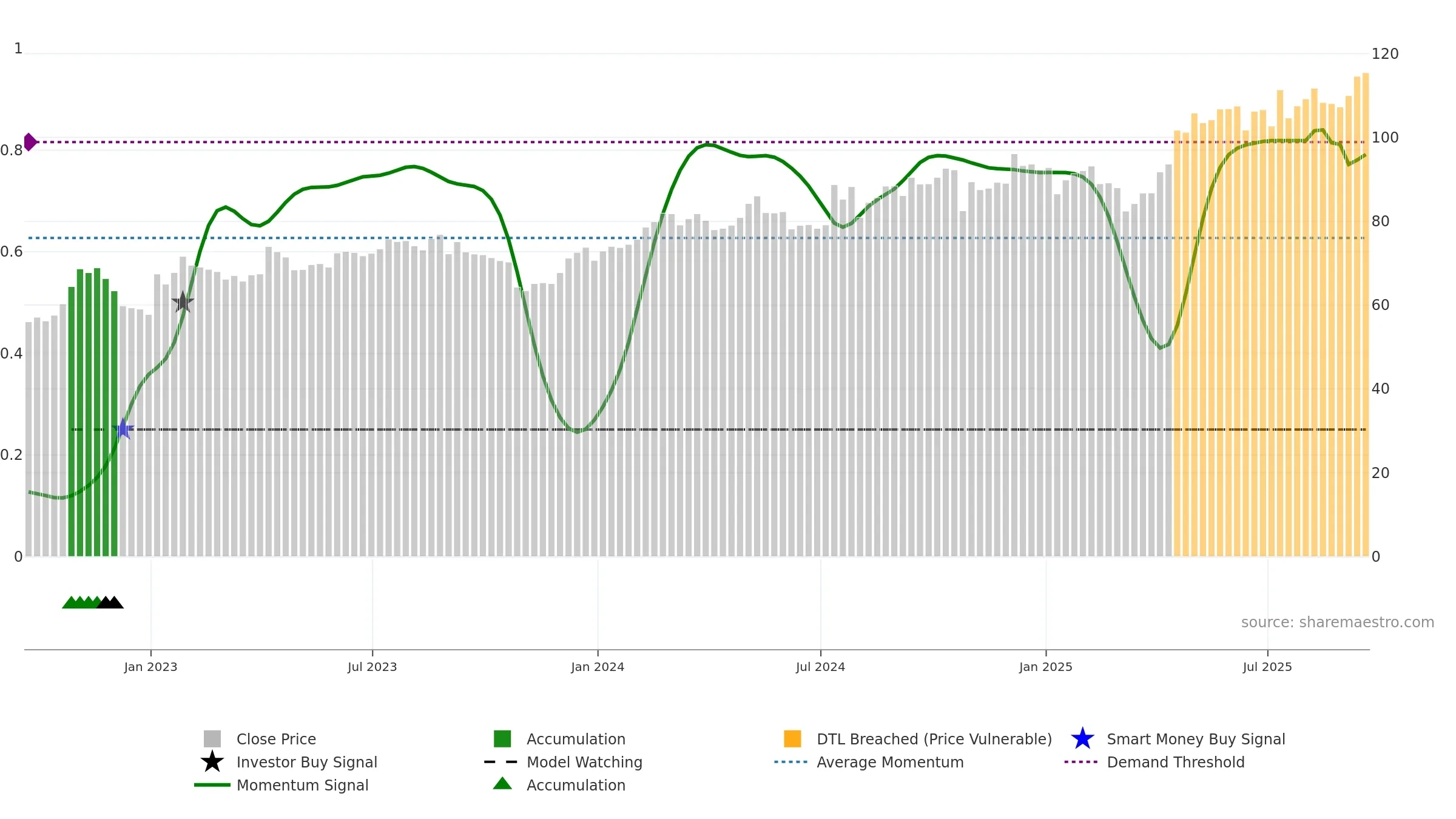Click the blue star icon in legend

coord(1082,739)
